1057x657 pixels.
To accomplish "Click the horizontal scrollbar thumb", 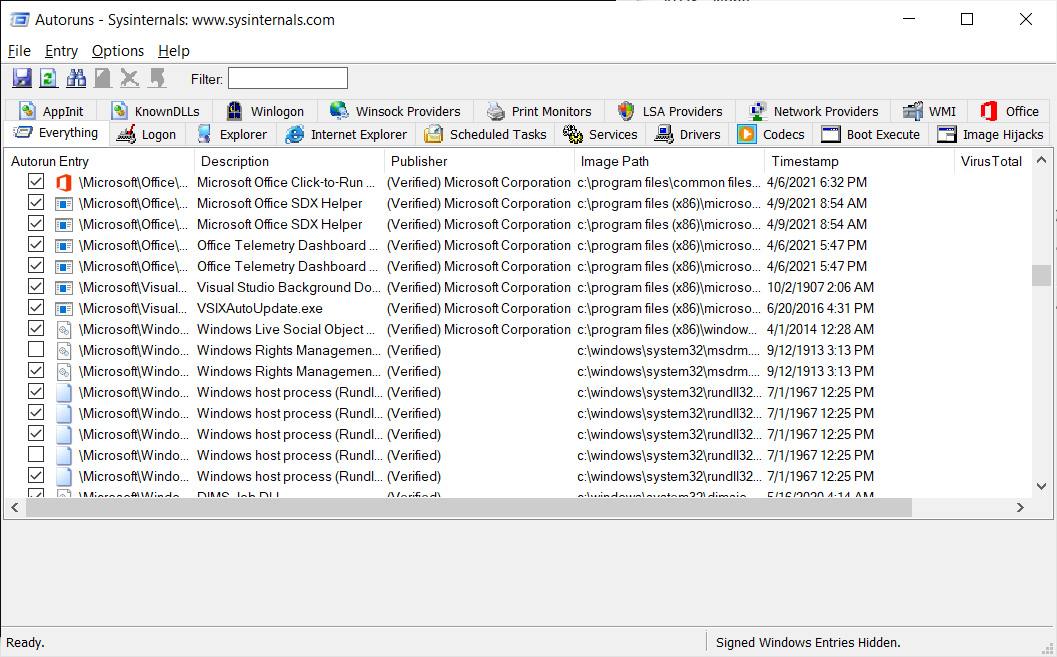I will pos(469,507).
